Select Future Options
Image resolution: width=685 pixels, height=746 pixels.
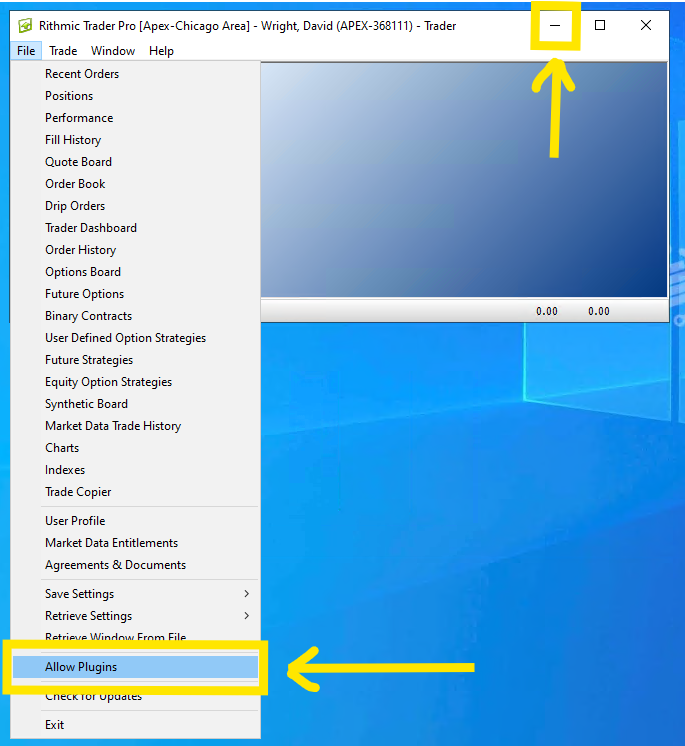pyautogui.click(x=136, y=294)
